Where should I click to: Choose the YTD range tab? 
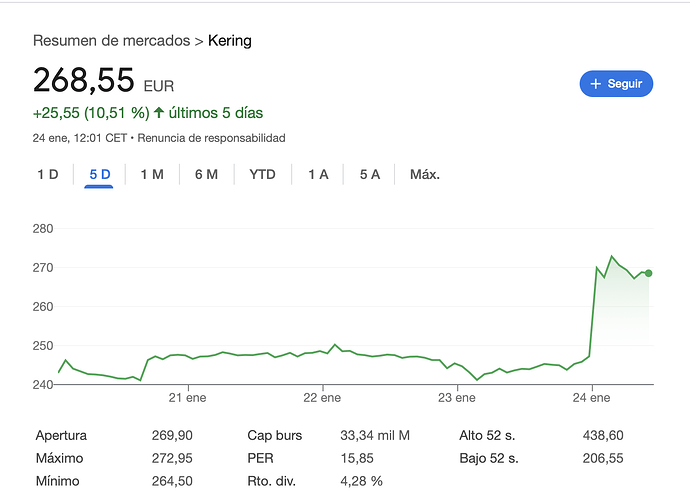point(262,175)
